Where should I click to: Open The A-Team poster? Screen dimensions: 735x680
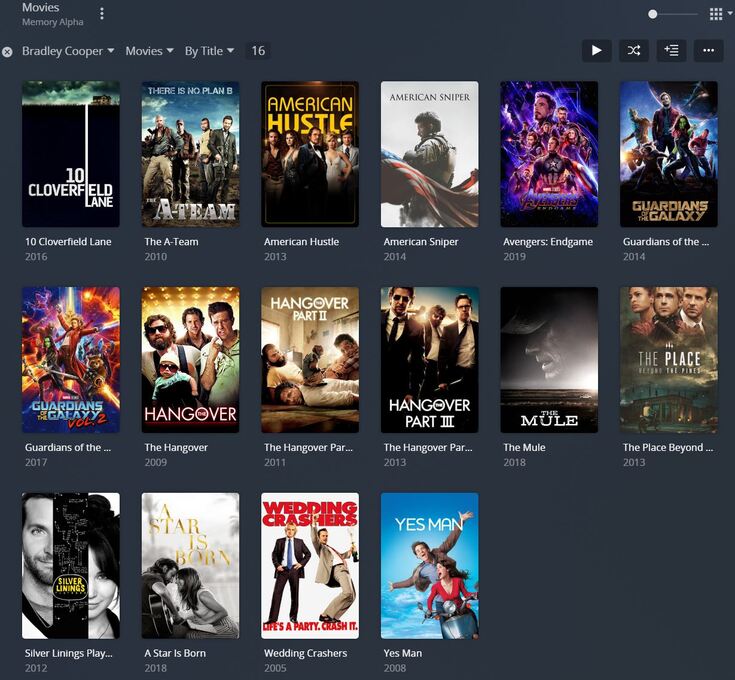click(190, 154)
